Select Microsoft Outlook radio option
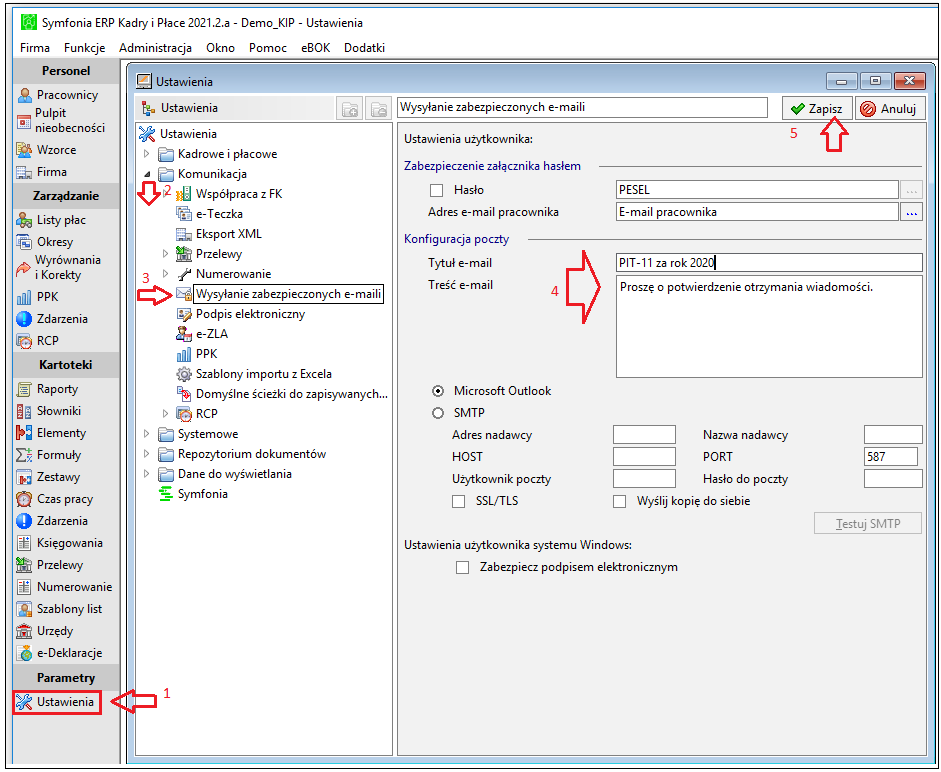Screen dimensions: 941x772 [438, 391]
